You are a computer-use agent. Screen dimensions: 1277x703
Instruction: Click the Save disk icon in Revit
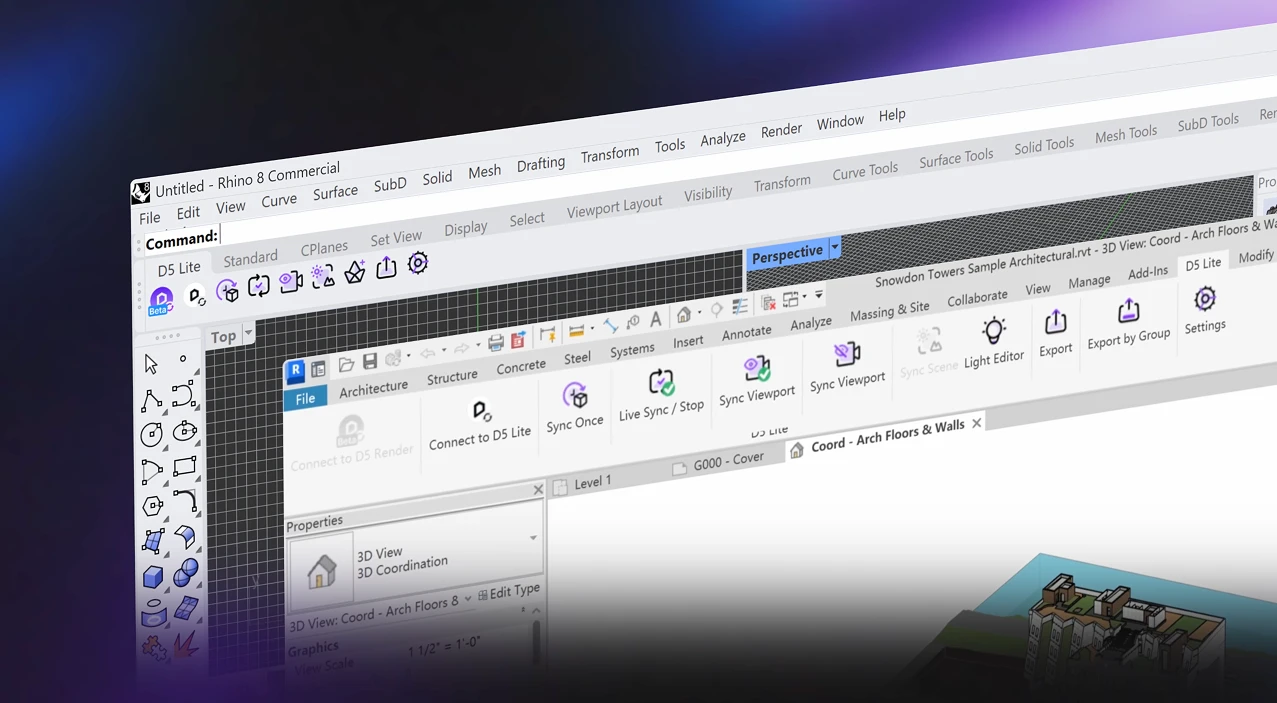click(370, 361)
